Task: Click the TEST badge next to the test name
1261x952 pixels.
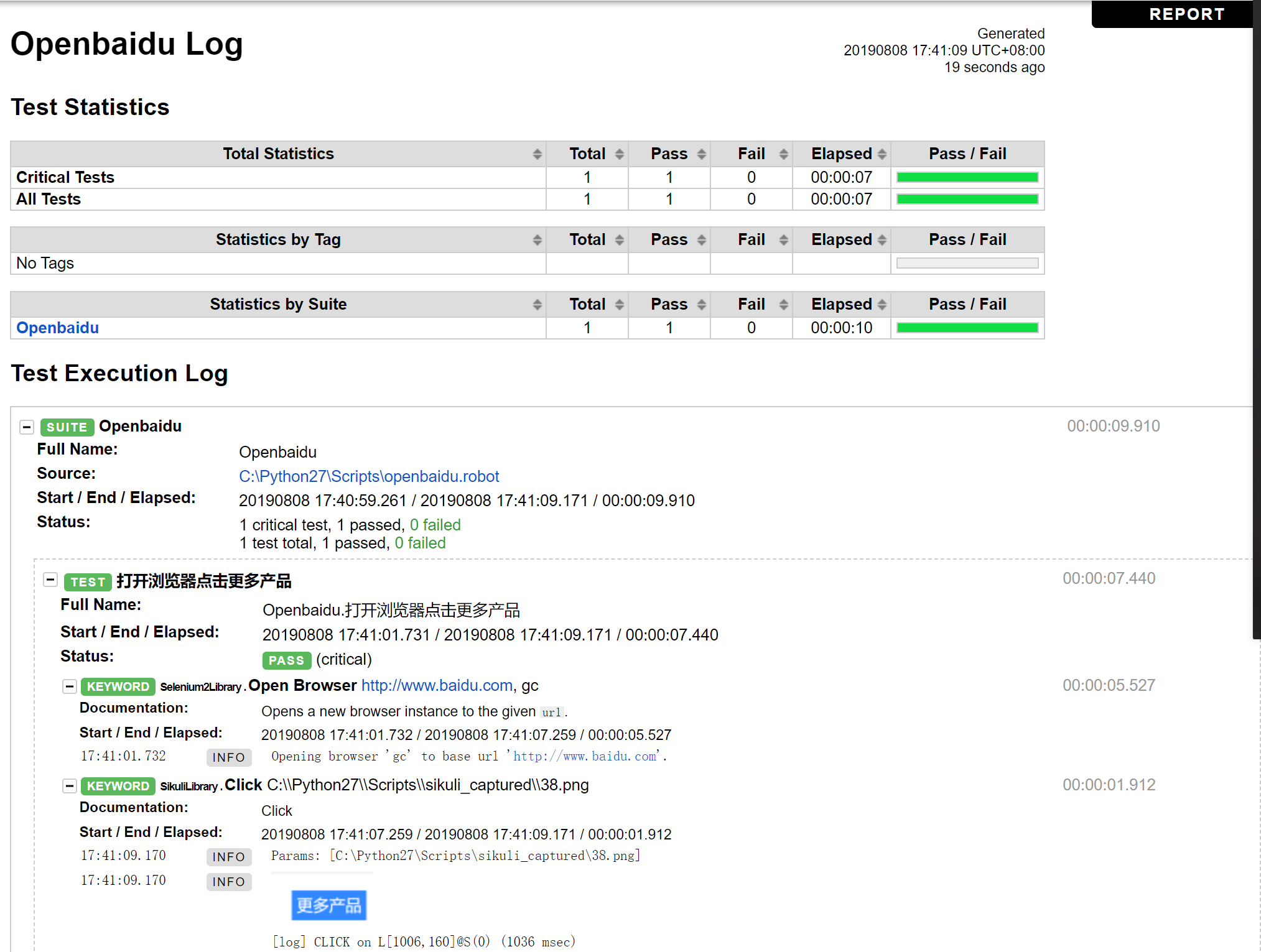Action: 87,582
